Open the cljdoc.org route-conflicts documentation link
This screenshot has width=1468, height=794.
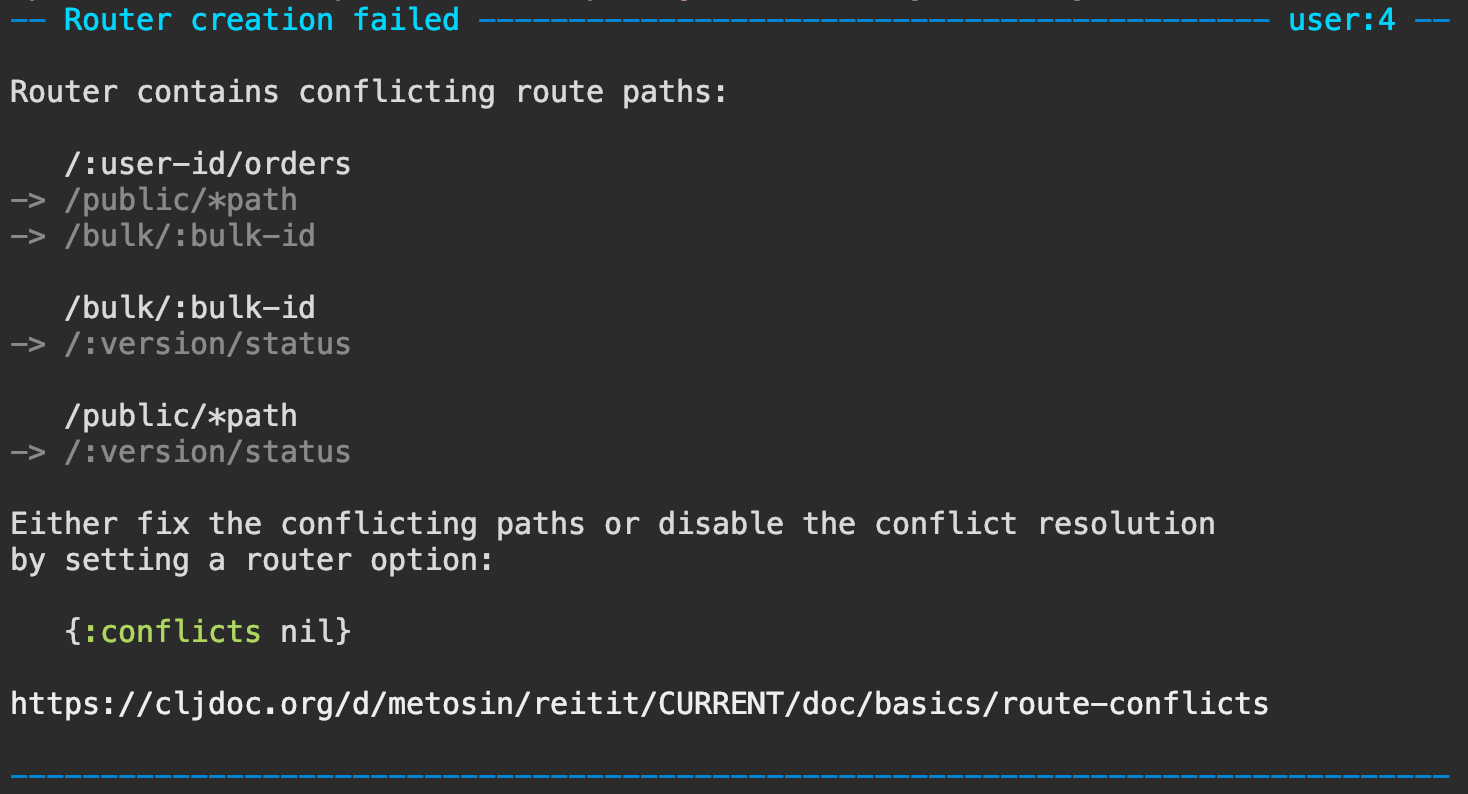[639, 704]
